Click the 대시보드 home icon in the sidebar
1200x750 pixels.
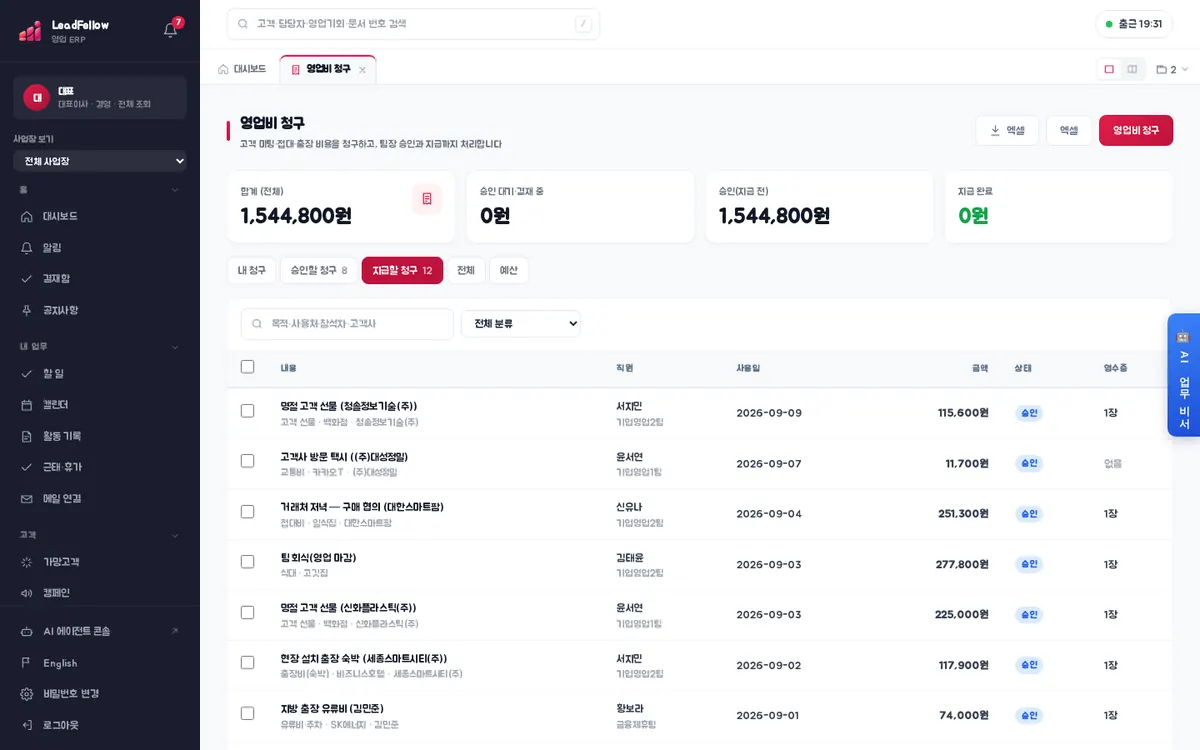27,216
